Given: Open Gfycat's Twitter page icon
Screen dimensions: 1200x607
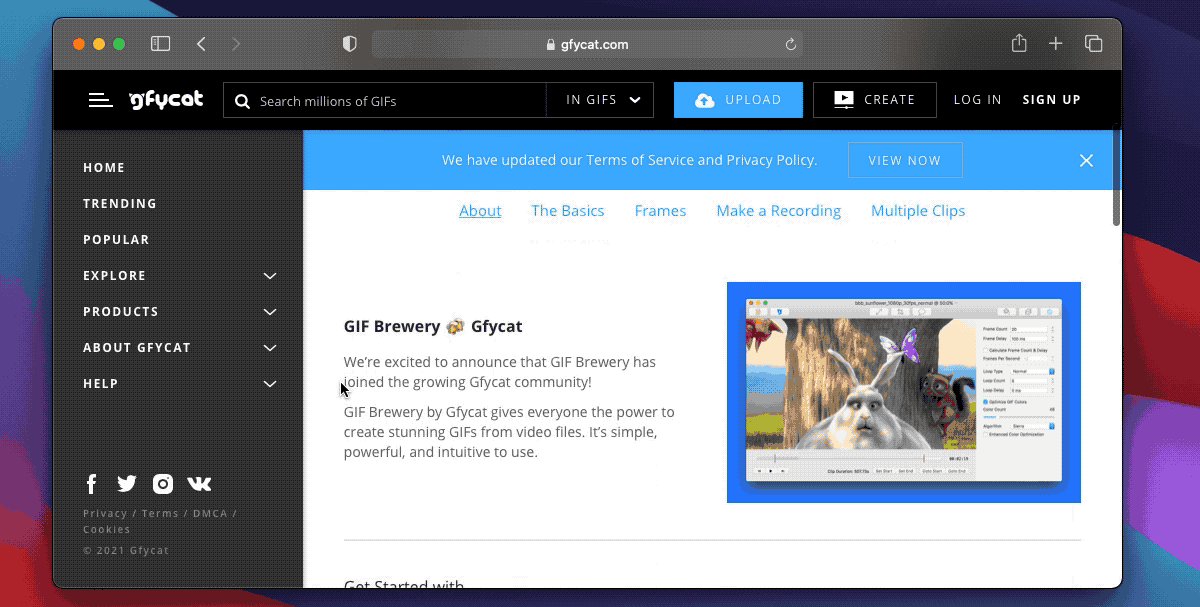Looking at the screenshot, I should click(x=127, y=484).
